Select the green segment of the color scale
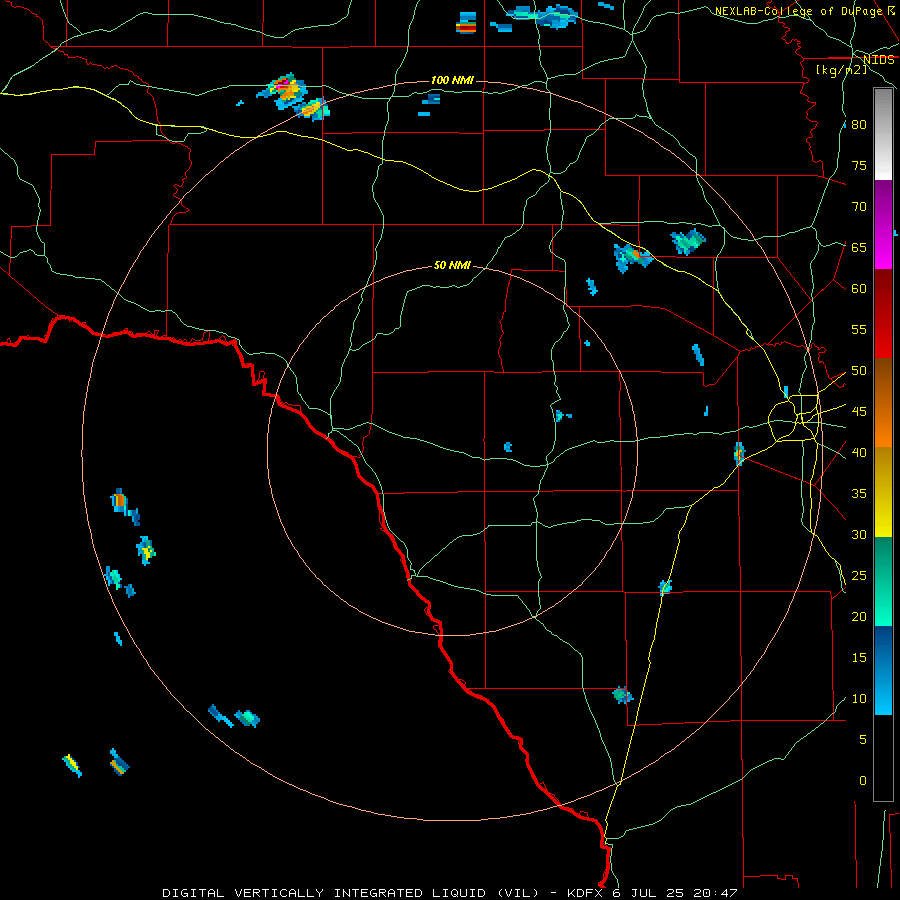 tap(883, 581)
